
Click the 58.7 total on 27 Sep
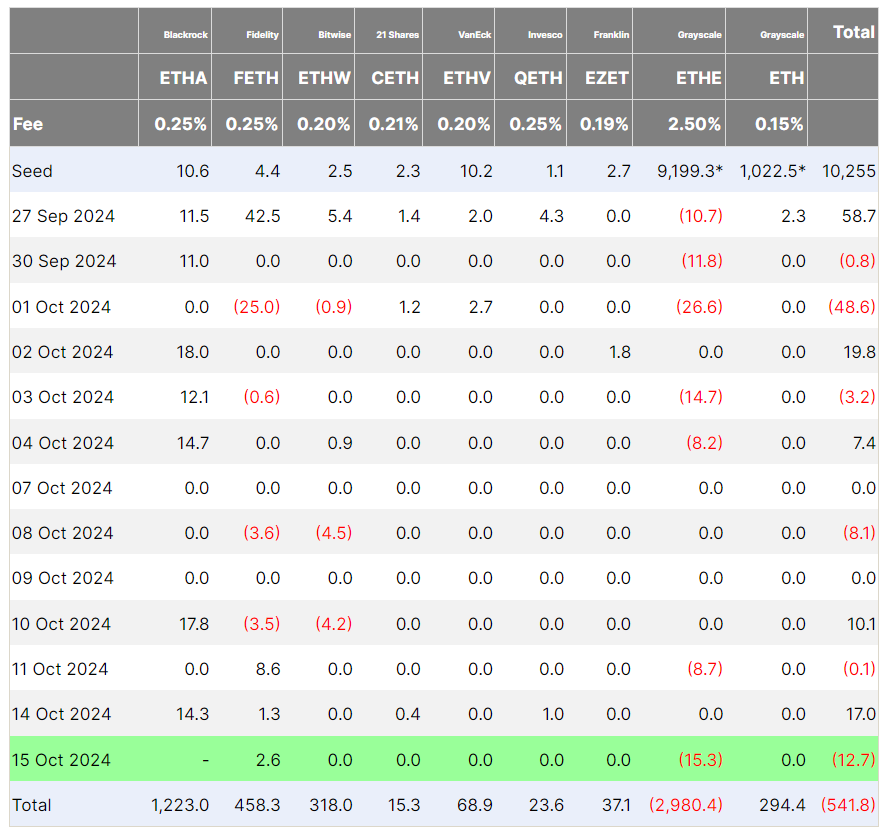click(x=859, y=216)
